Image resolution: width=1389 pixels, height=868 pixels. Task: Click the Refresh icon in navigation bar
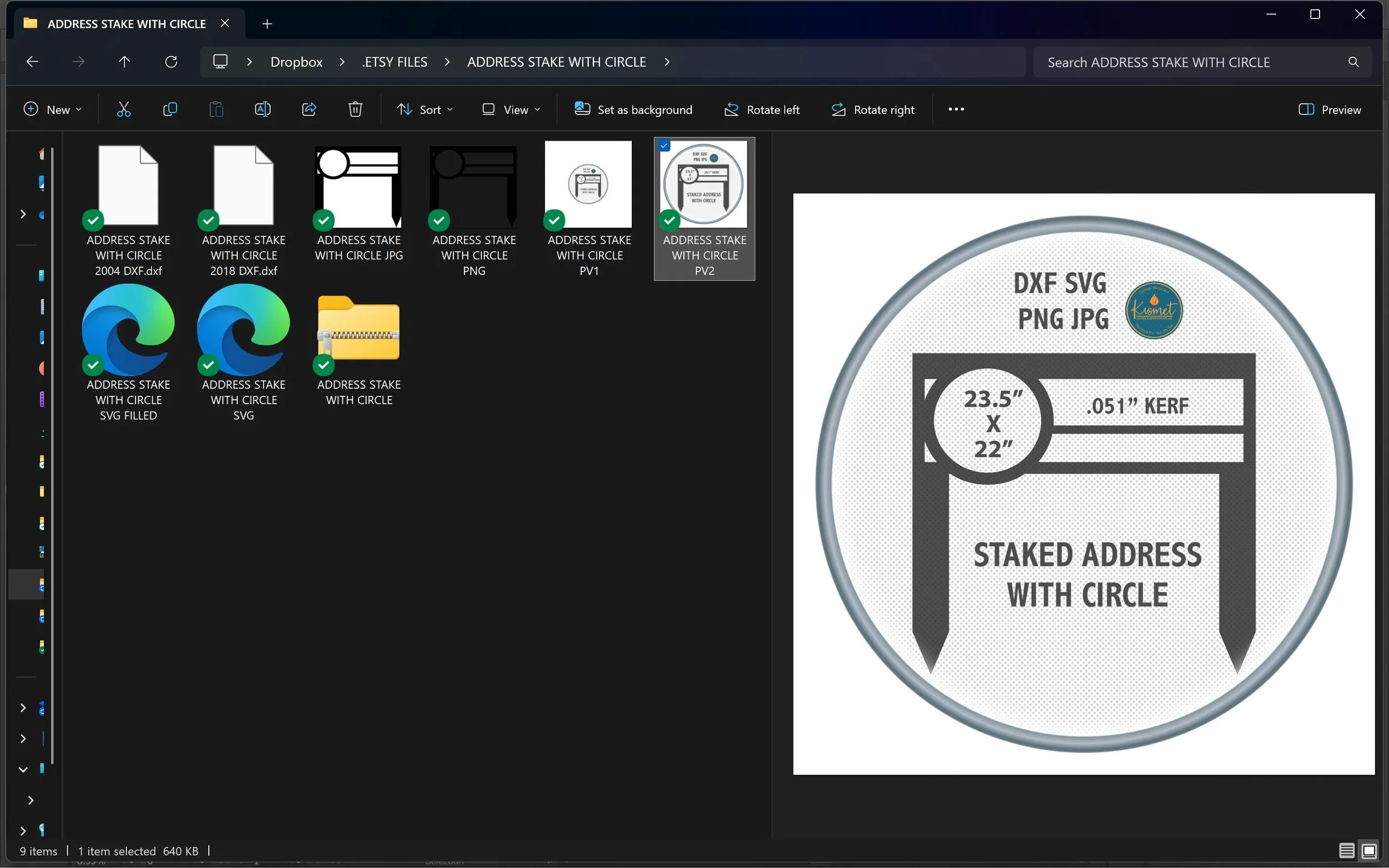171,62
